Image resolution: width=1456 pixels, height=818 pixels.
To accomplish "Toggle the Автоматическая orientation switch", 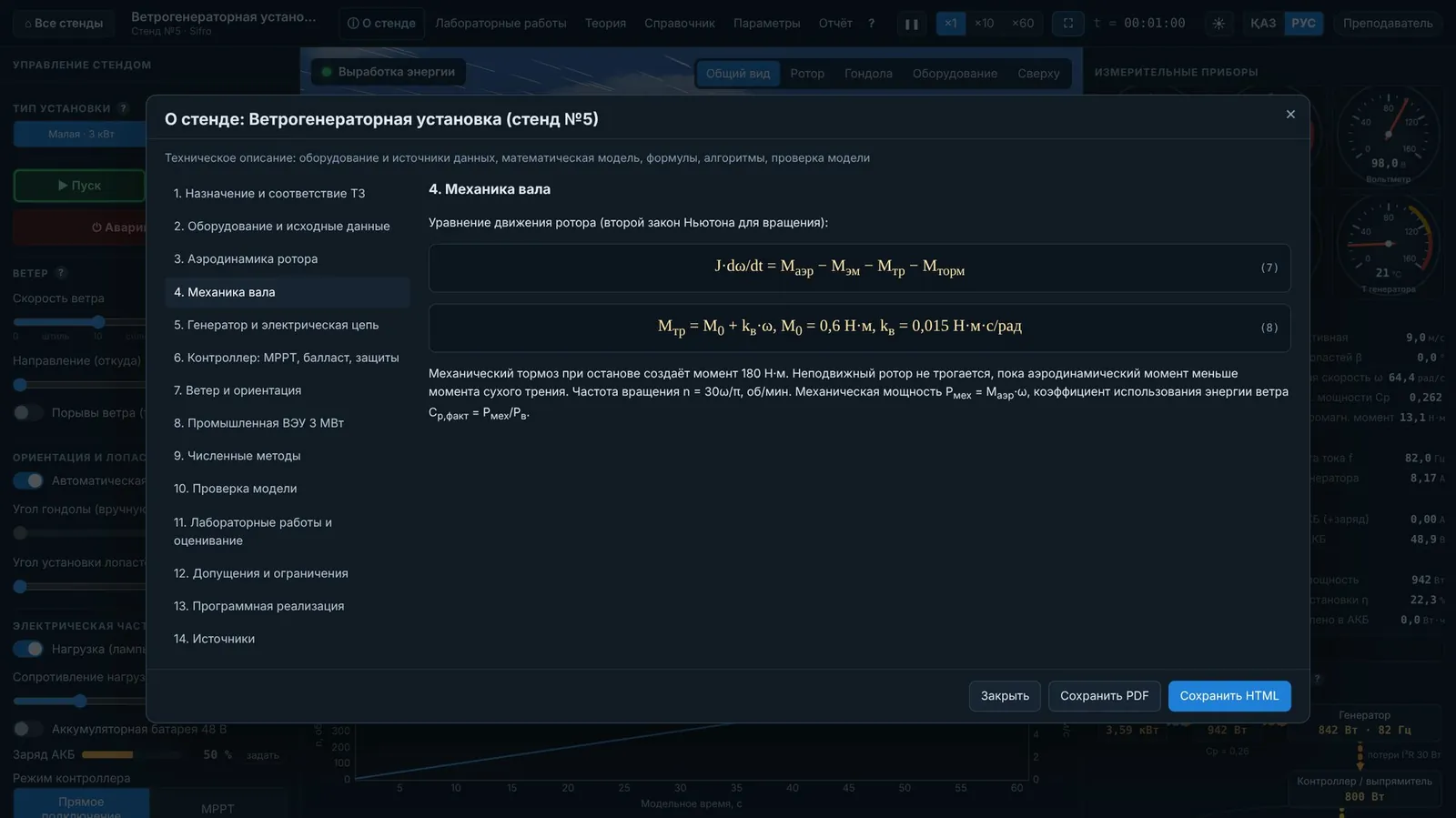I will [28, 480].
